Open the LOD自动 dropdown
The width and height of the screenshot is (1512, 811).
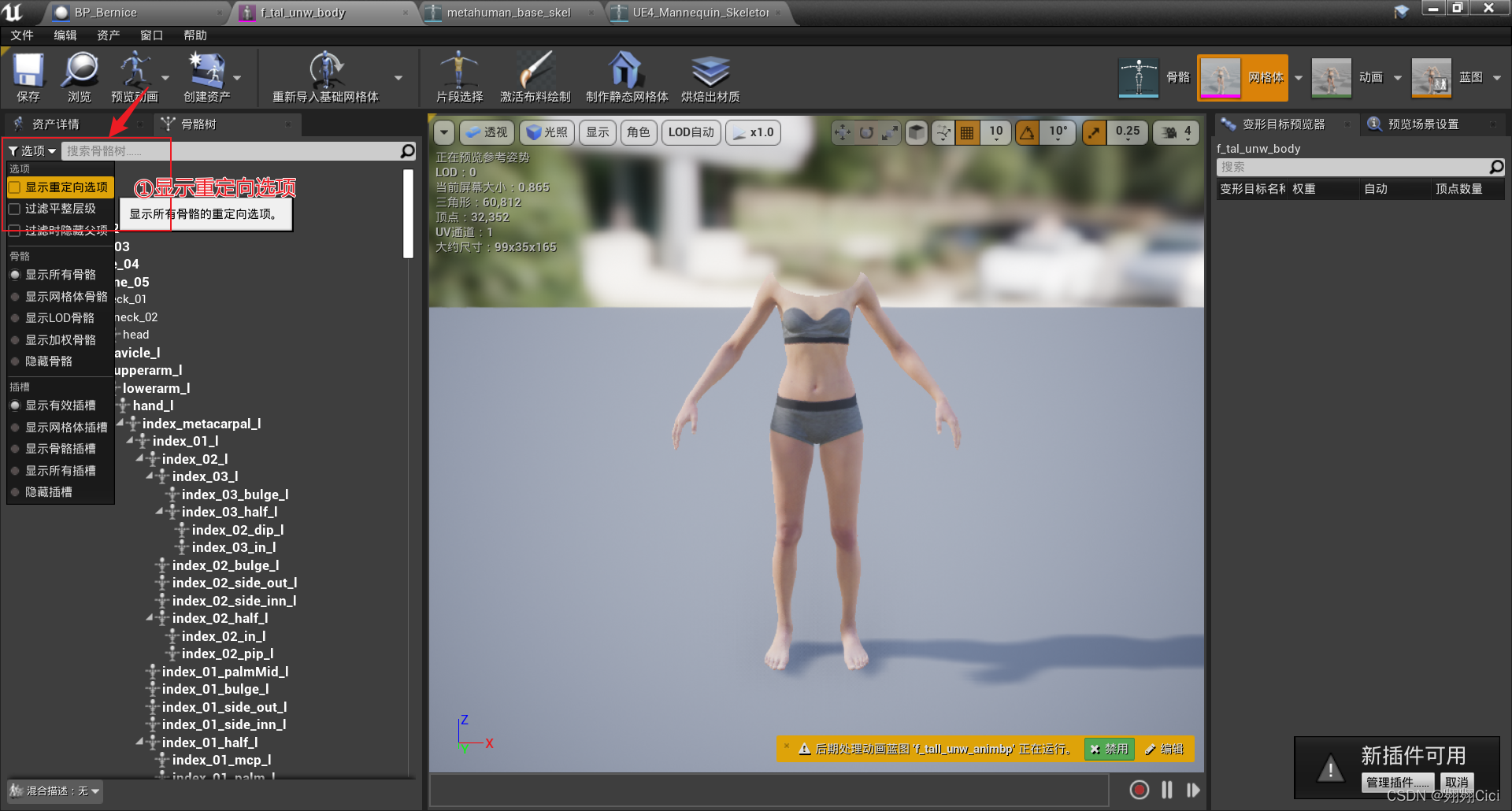point(691,132)
